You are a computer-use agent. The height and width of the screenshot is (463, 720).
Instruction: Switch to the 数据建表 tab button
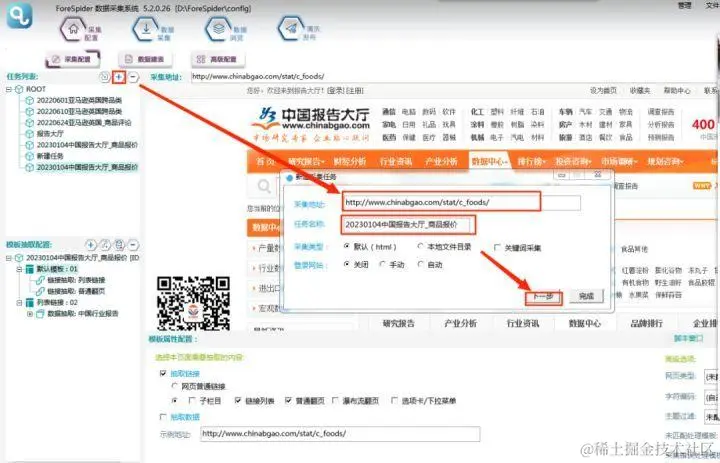(x=146, y=59)
